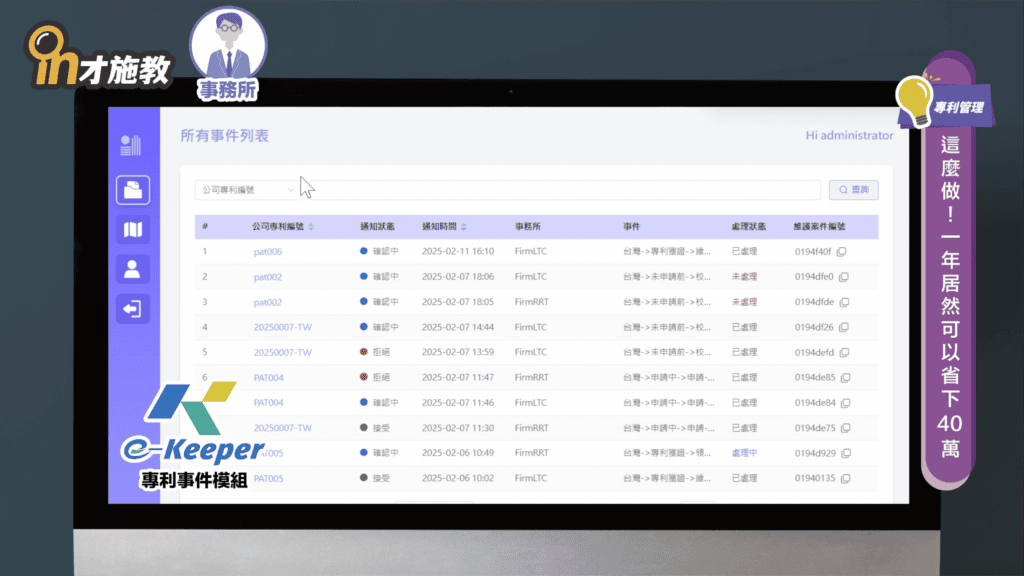
Task: Sort the table by 公司專利編號 column
Action: pos(311,227)
